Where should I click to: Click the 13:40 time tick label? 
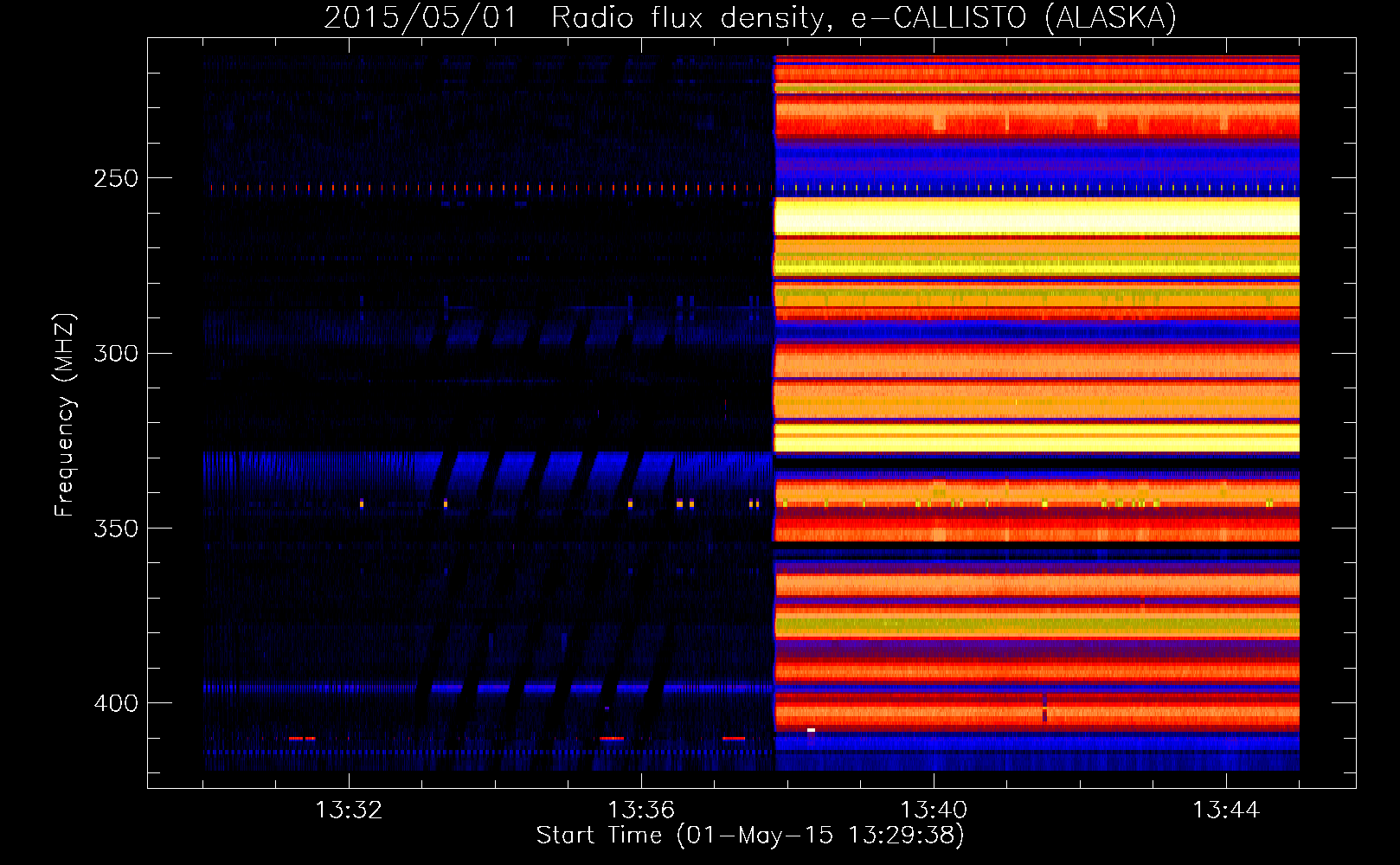tap(934, 810)
